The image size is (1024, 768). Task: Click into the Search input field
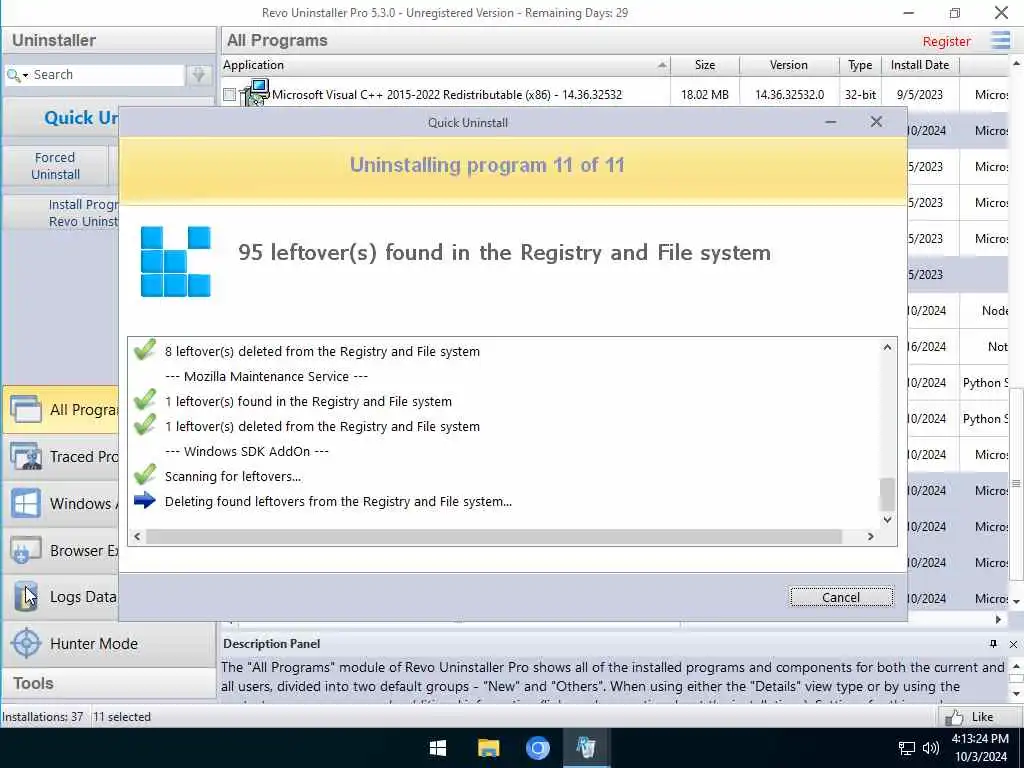point(107,74)
